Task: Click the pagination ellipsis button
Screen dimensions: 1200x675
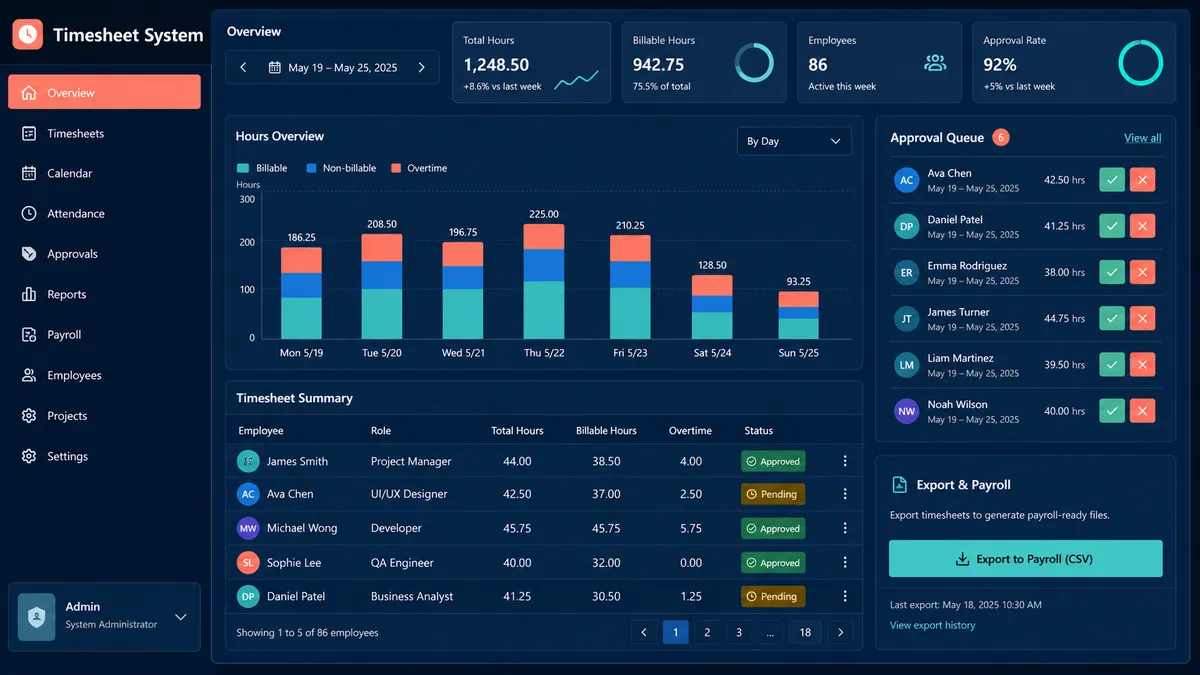Action: [771, 632]
